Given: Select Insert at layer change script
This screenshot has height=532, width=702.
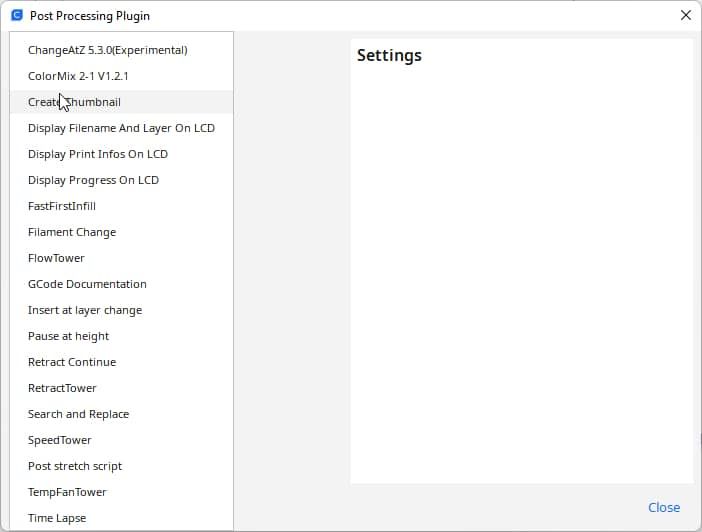Looking at the screenshot, I should pyautogui.click(x=85, y=310).
